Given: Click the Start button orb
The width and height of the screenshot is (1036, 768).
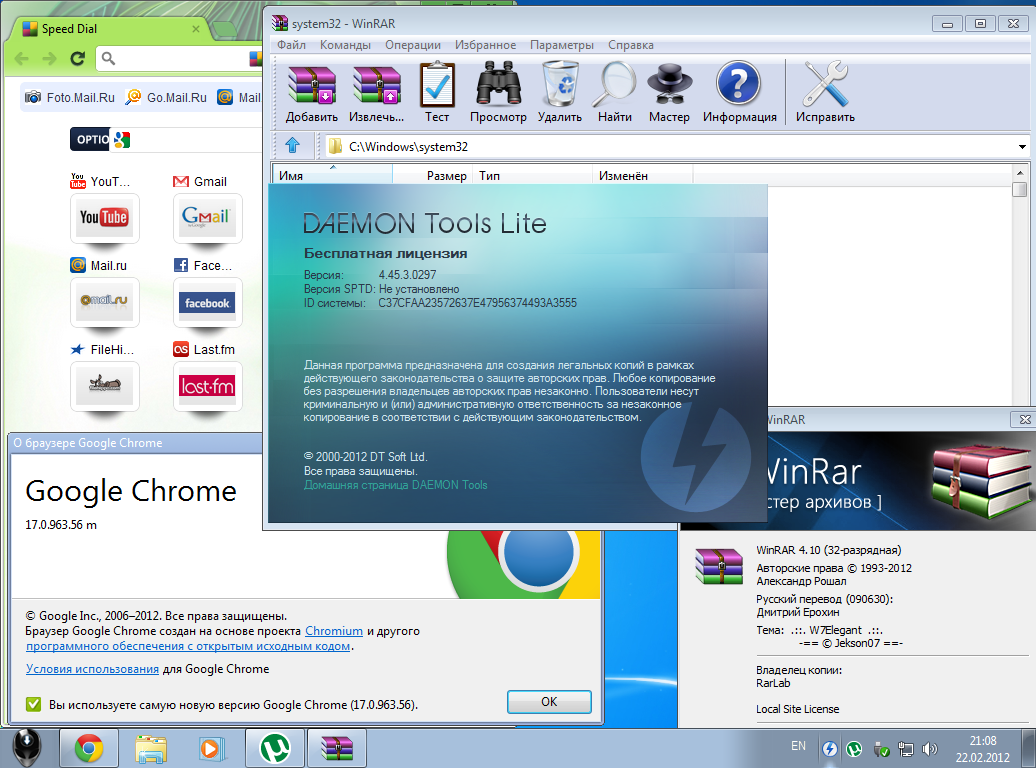Looking at the screenshot, I should 26,748.
